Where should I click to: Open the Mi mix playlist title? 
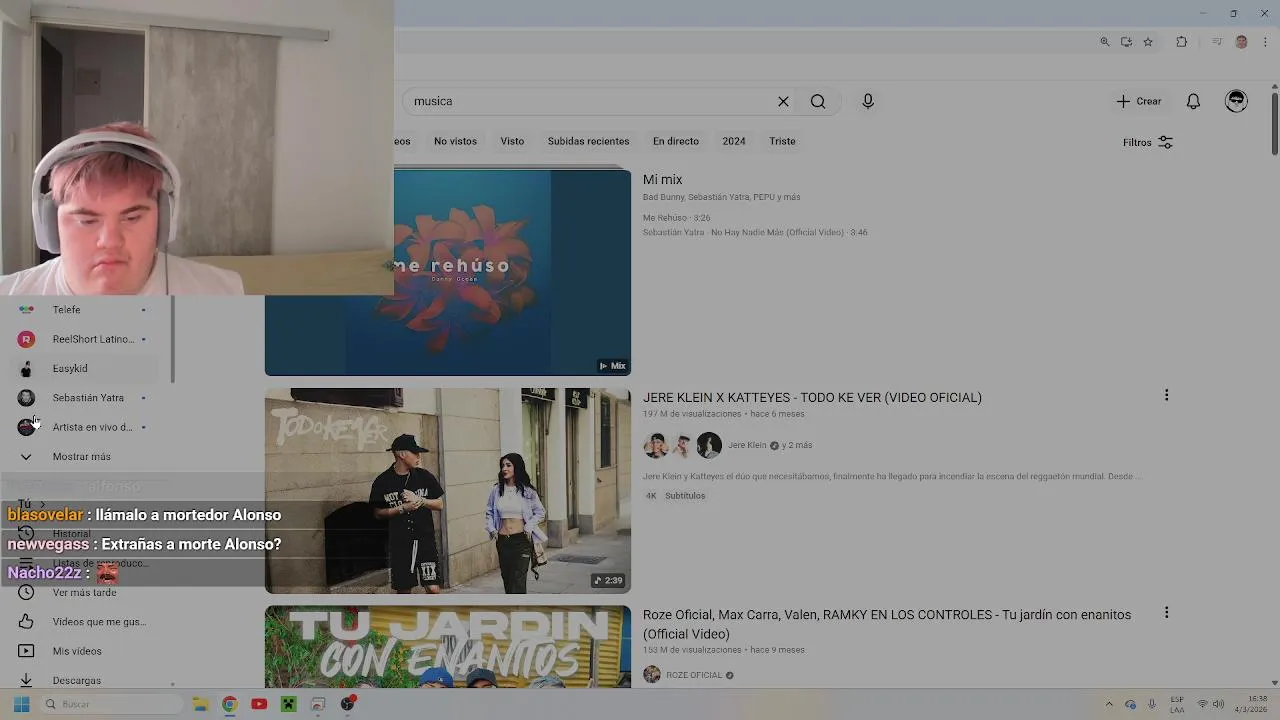(x=662, y=180)
